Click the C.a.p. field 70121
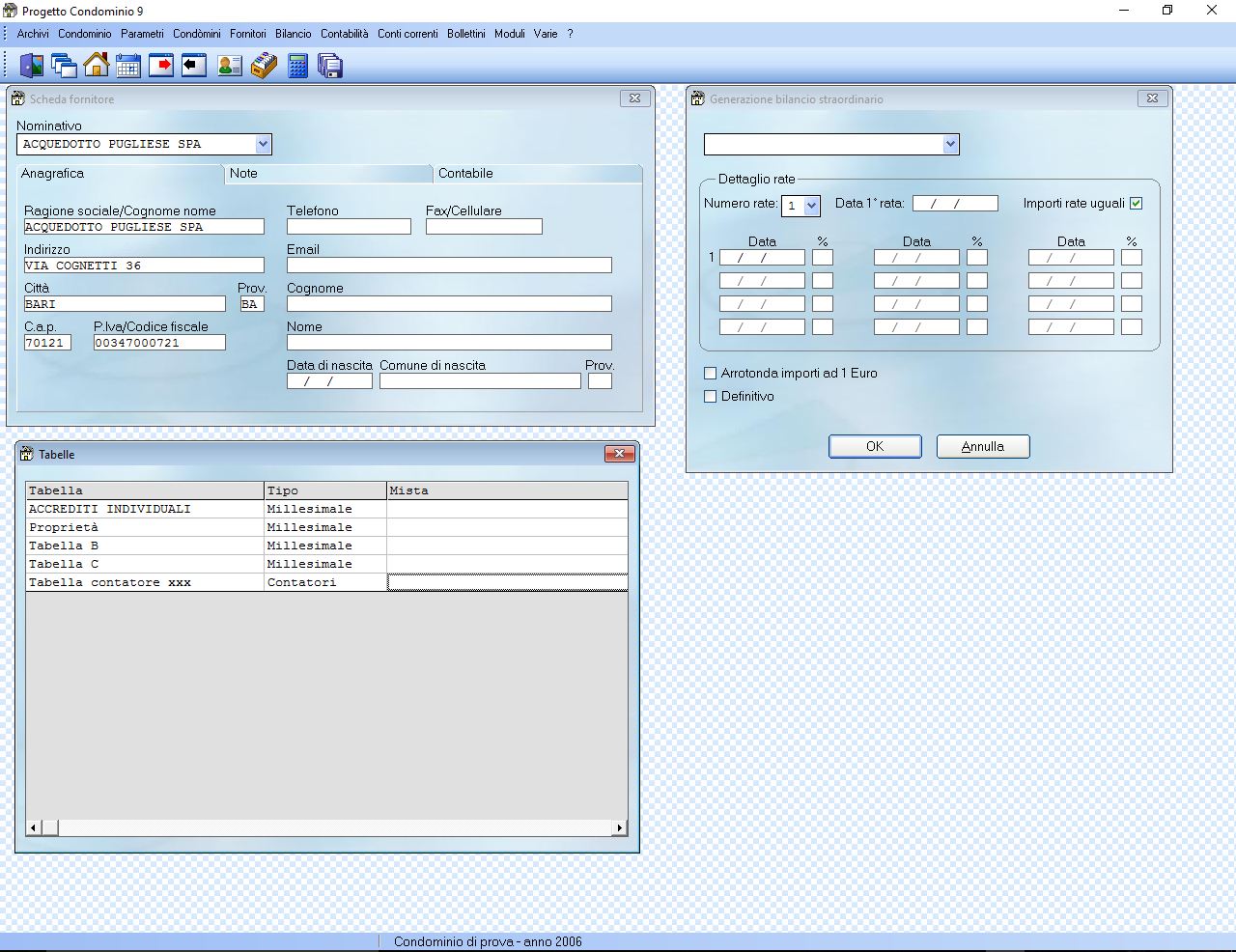1236x952 pixels. 47,343
